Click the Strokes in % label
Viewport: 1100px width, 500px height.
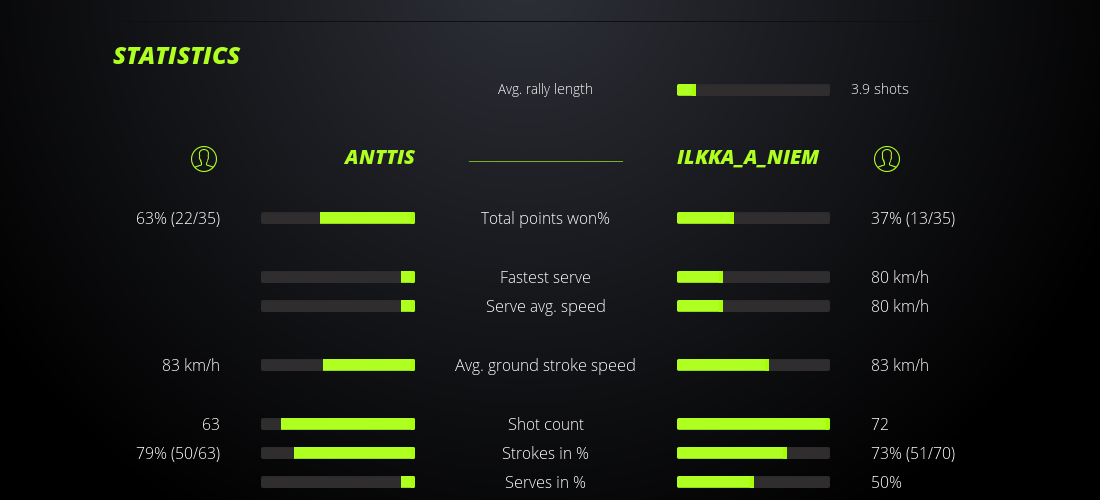tap(545, 453)
